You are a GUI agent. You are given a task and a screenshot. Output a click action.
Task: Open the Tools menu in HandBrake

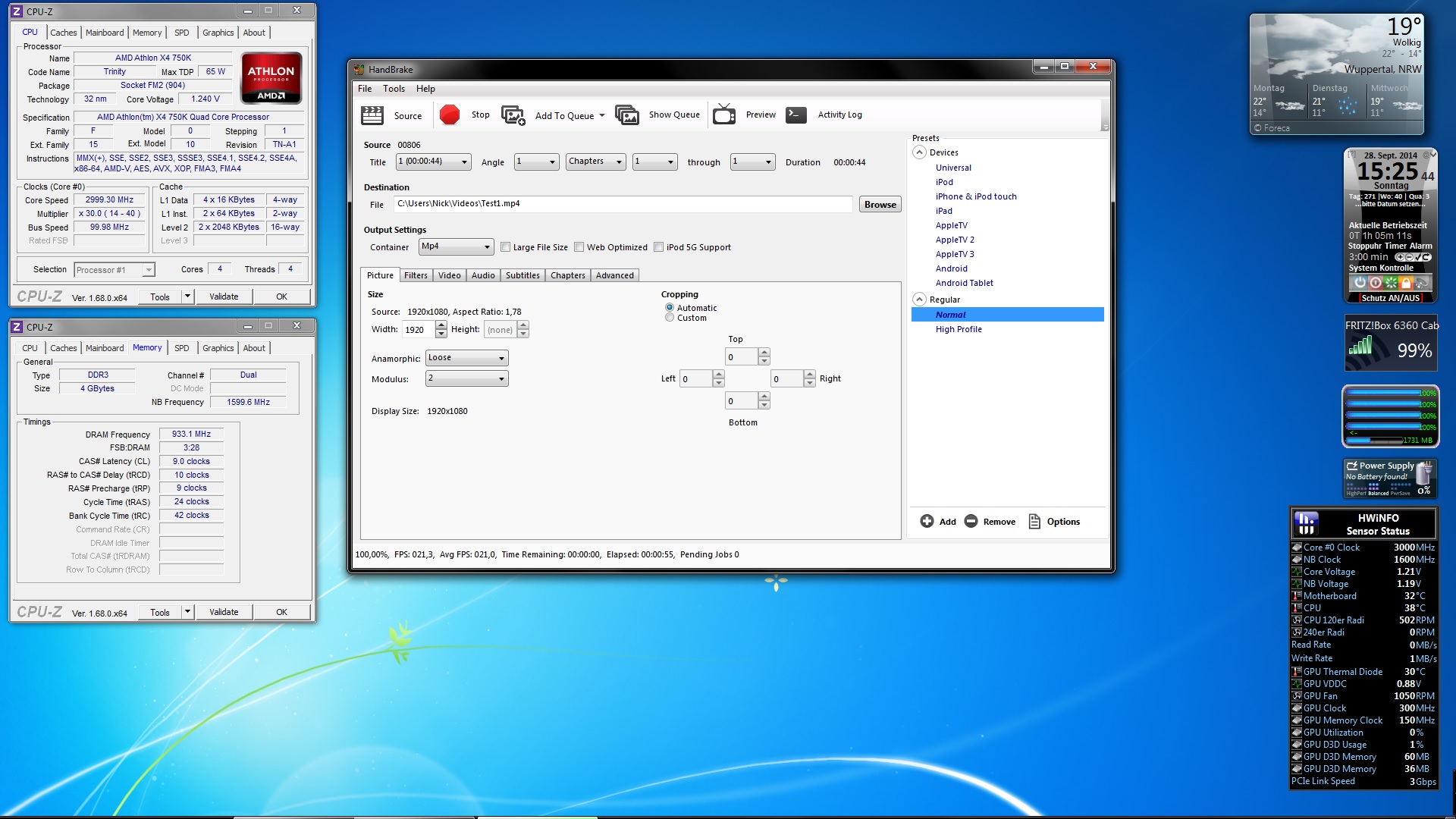pyautogui.click(x=394, y=89)
